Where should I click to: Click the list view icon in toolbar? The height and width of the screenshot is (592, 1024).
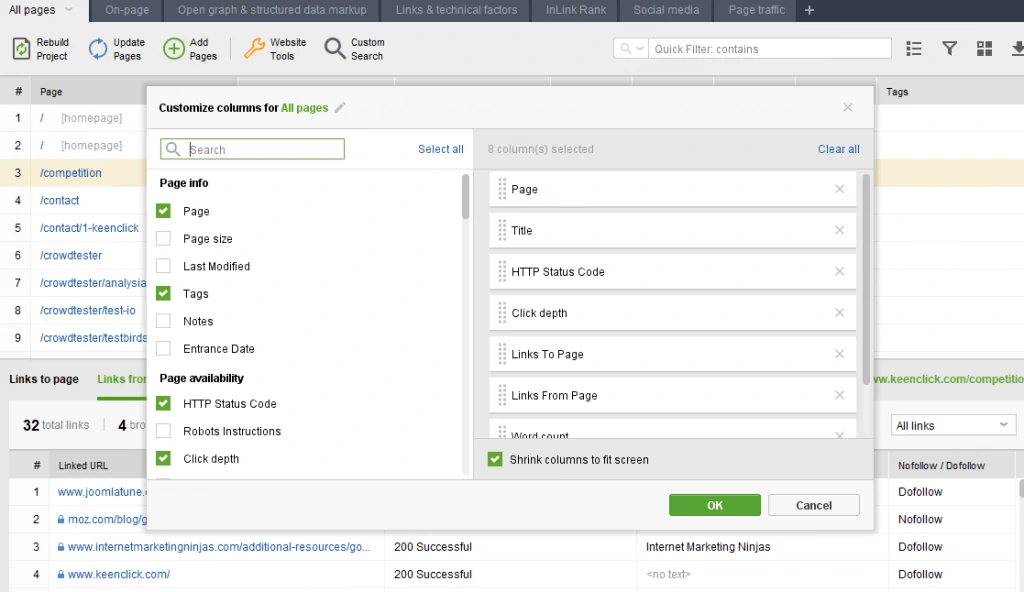[x=914, y=48]
